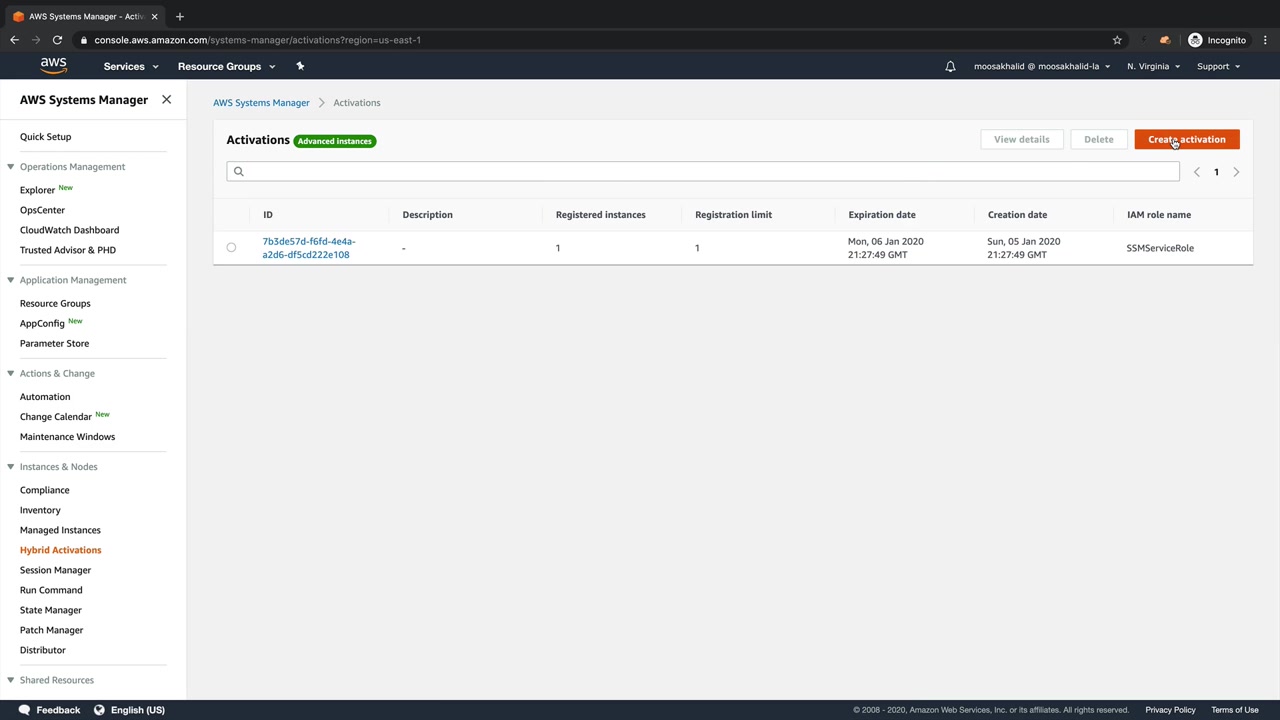Open Distributor in the sidebar
Viewport: 1280px width, 720px height.
point(43,650)
